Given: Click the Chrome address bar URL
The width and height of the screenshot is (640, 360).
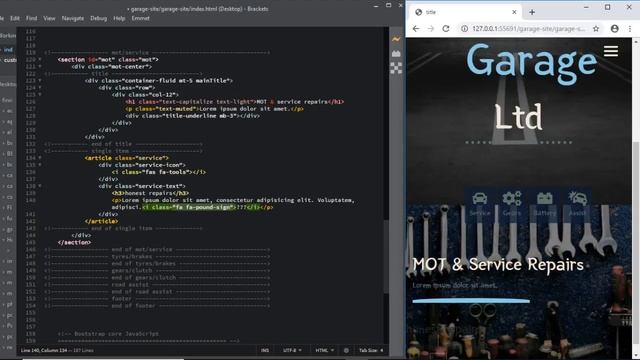Looking at the screenshot, I should (x=528, y=29).
